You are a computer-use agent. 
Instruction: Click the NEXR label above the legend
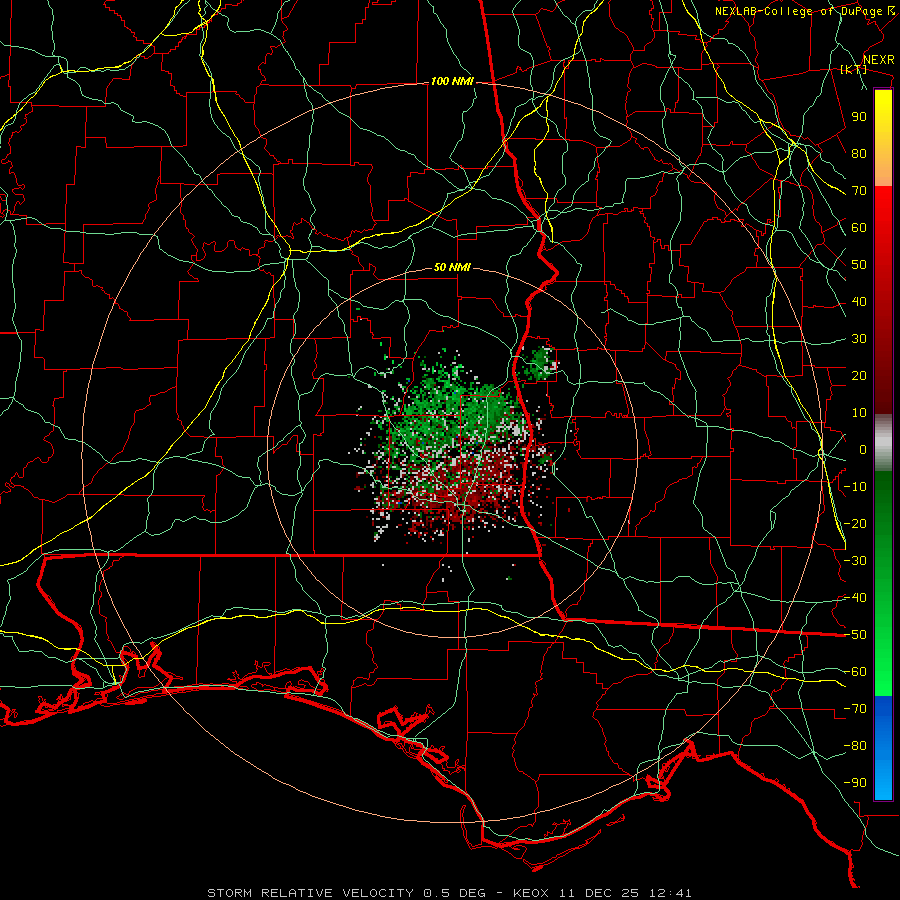click(879, 60)
